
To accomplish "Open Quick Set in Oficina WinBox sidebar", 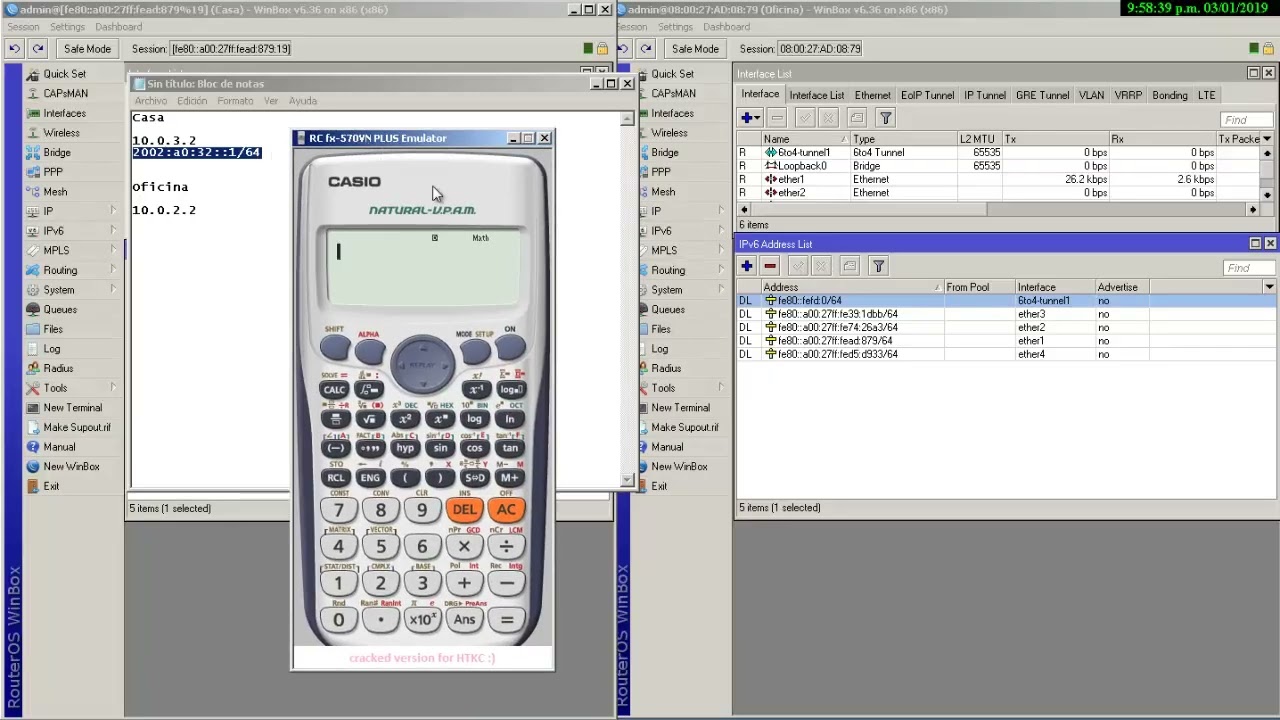I will tap(672, 74).
